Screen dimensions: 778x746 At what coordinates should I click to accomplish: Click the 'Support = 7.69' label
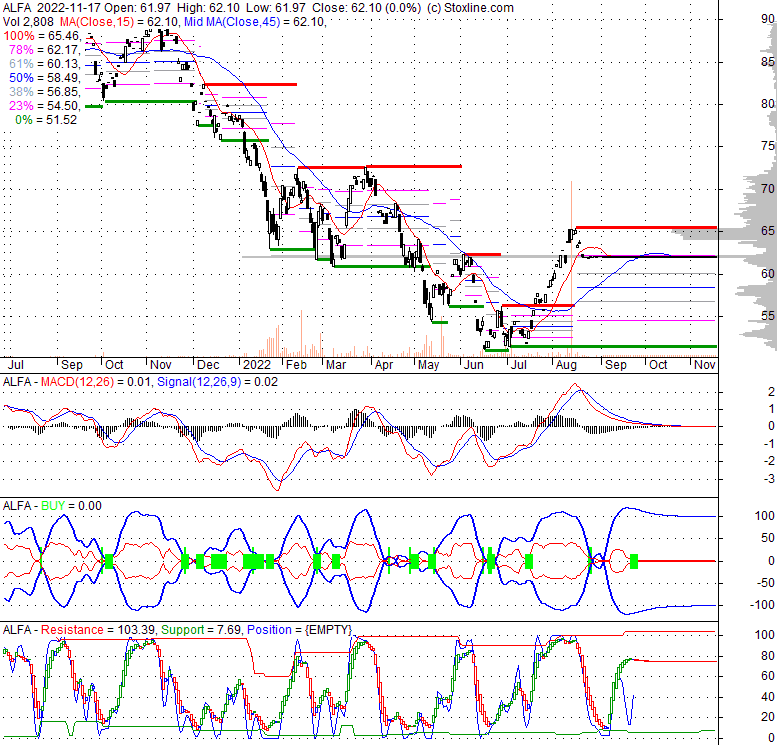[201, 630]
